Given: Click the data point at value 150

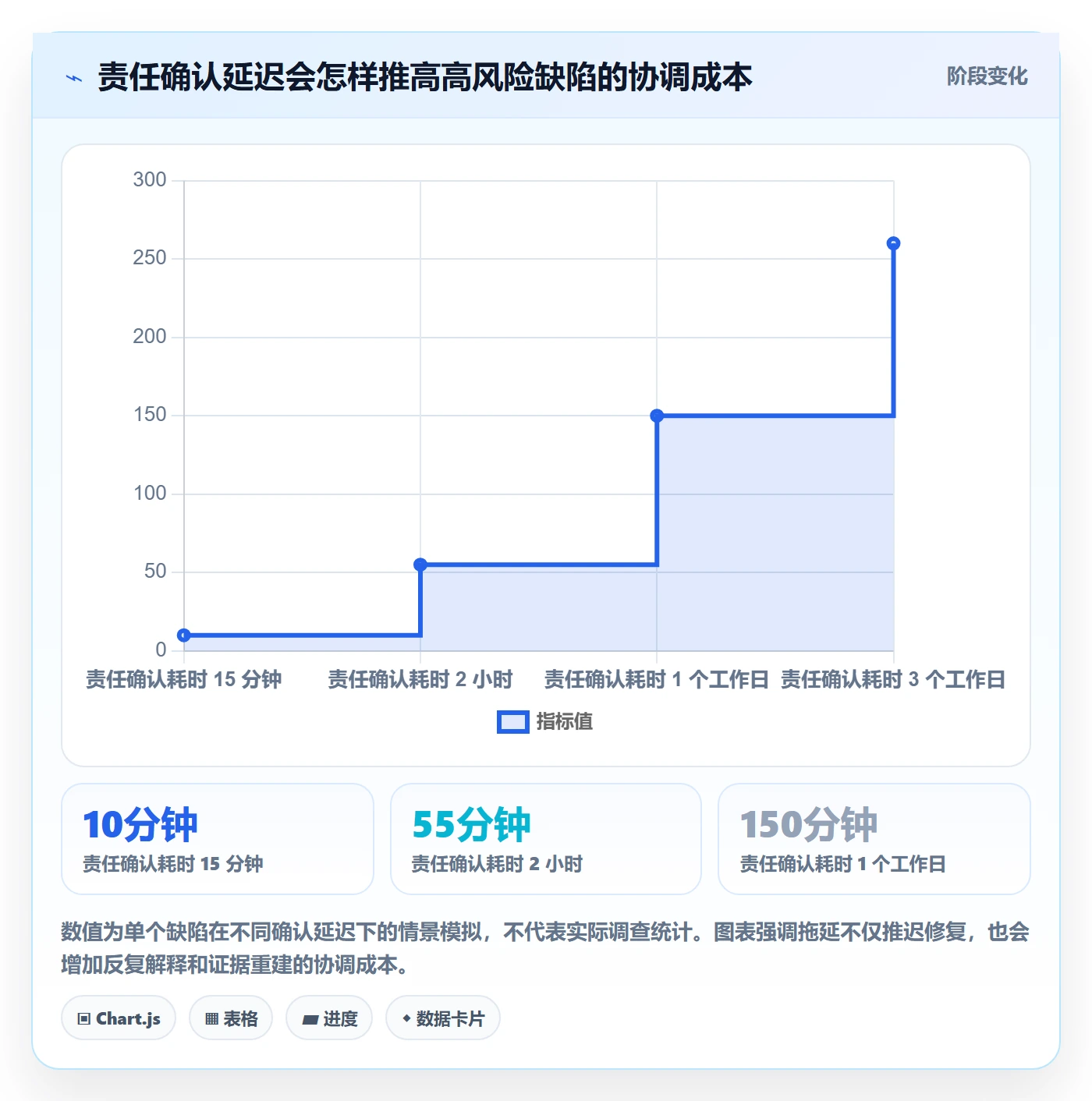Looking at the screenshot, I should coord(657,416).
